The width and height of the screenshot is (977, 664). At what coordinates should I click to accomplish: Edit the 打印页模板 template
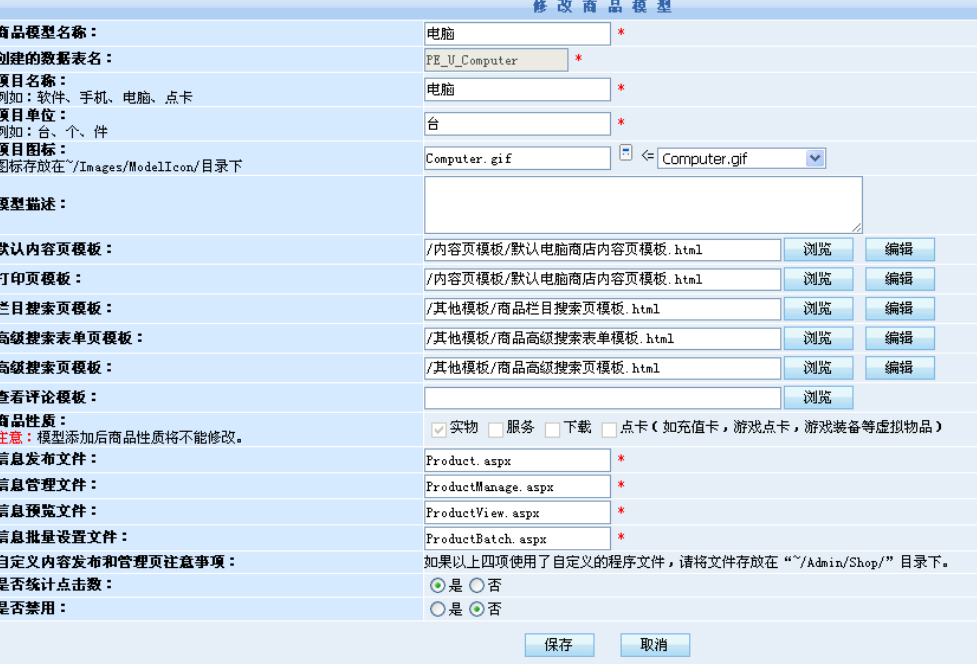(x=900, y=279)
